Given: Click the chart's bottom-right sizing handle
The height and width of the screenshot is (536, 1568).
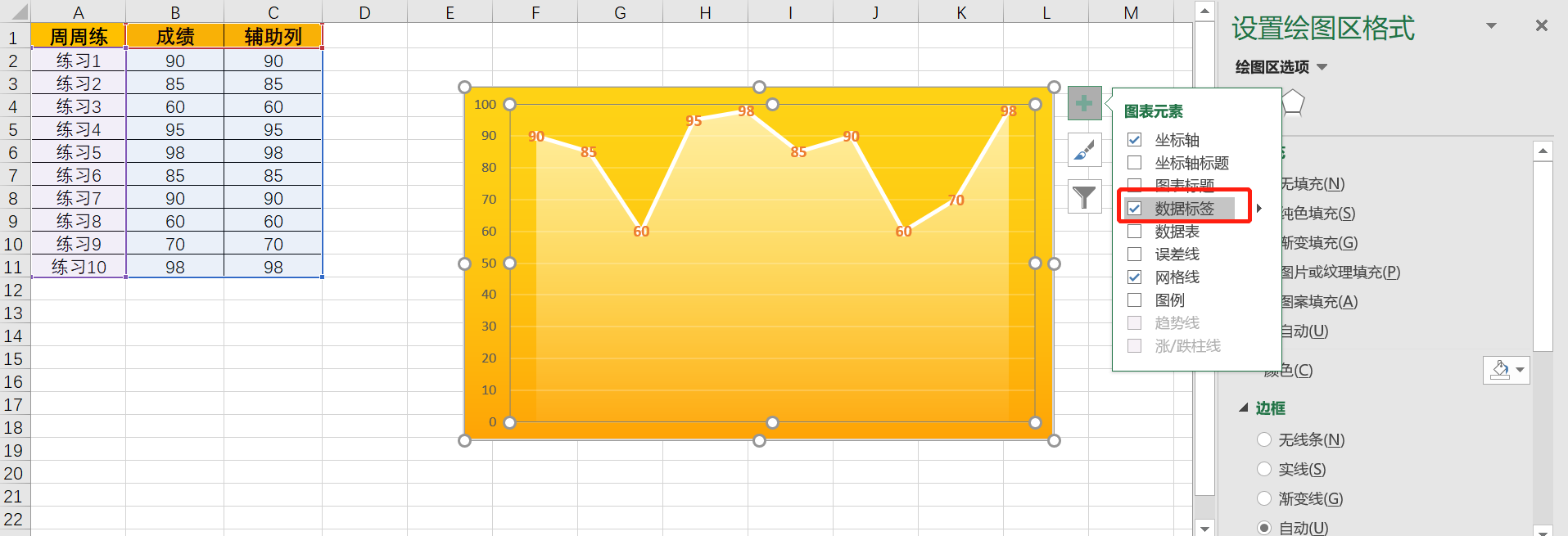Looking at the screenshot, I should coord(1054,440).
